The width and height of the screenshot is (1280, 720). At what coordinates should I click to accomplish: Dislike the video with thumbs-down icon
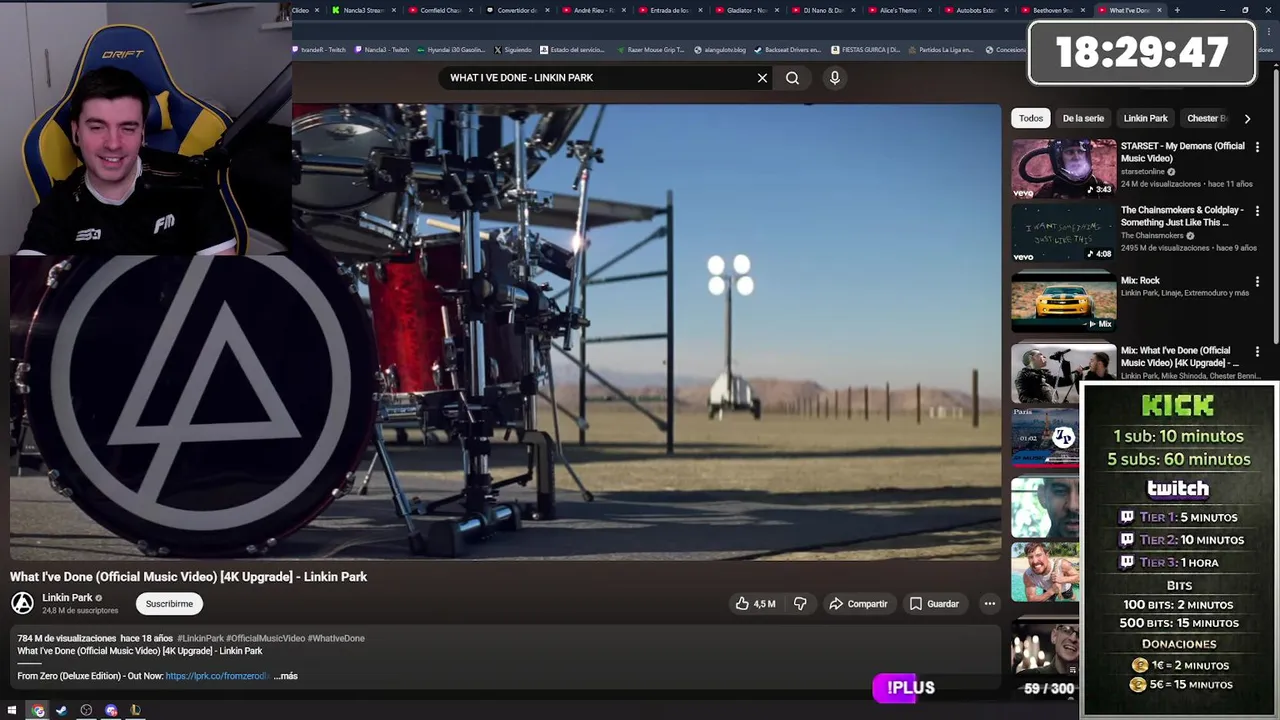point(800,604)
